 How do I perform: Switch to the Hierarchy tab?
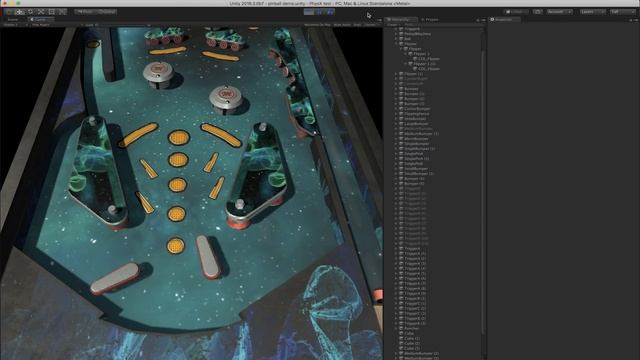pyautogui.click(x=401, y=19)
